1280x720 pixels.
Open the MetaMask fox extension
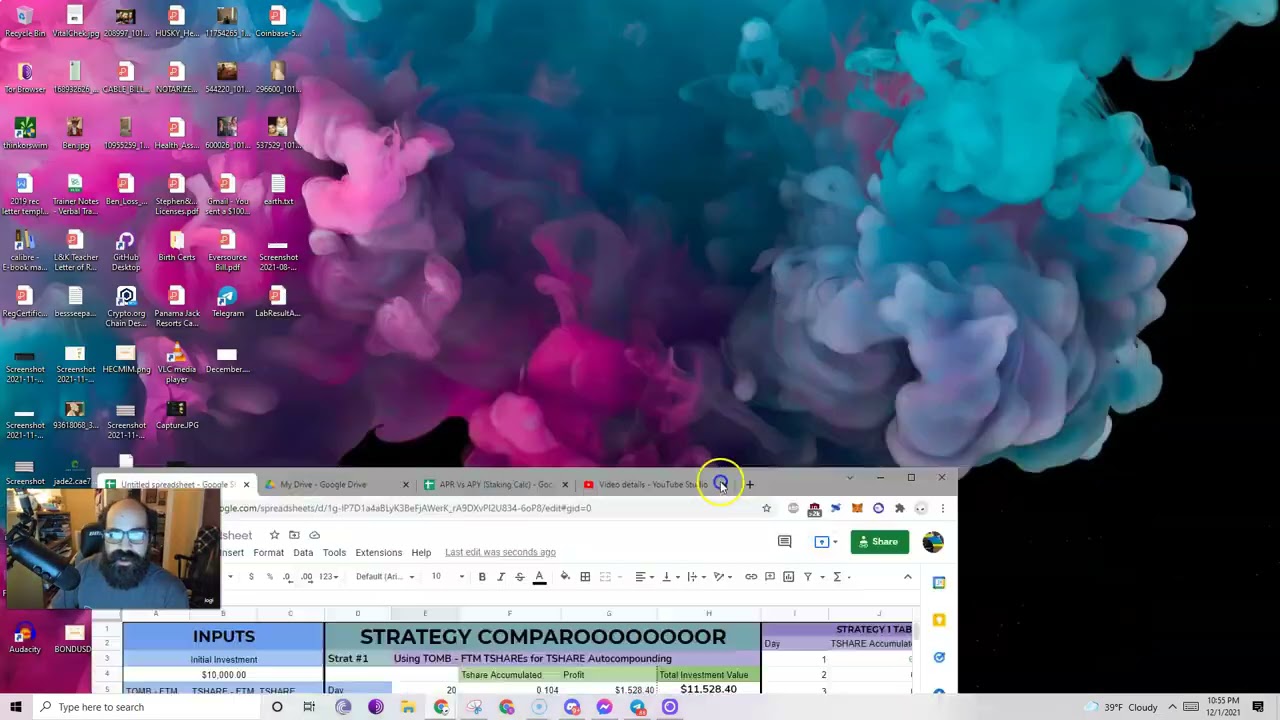(857, 508)
